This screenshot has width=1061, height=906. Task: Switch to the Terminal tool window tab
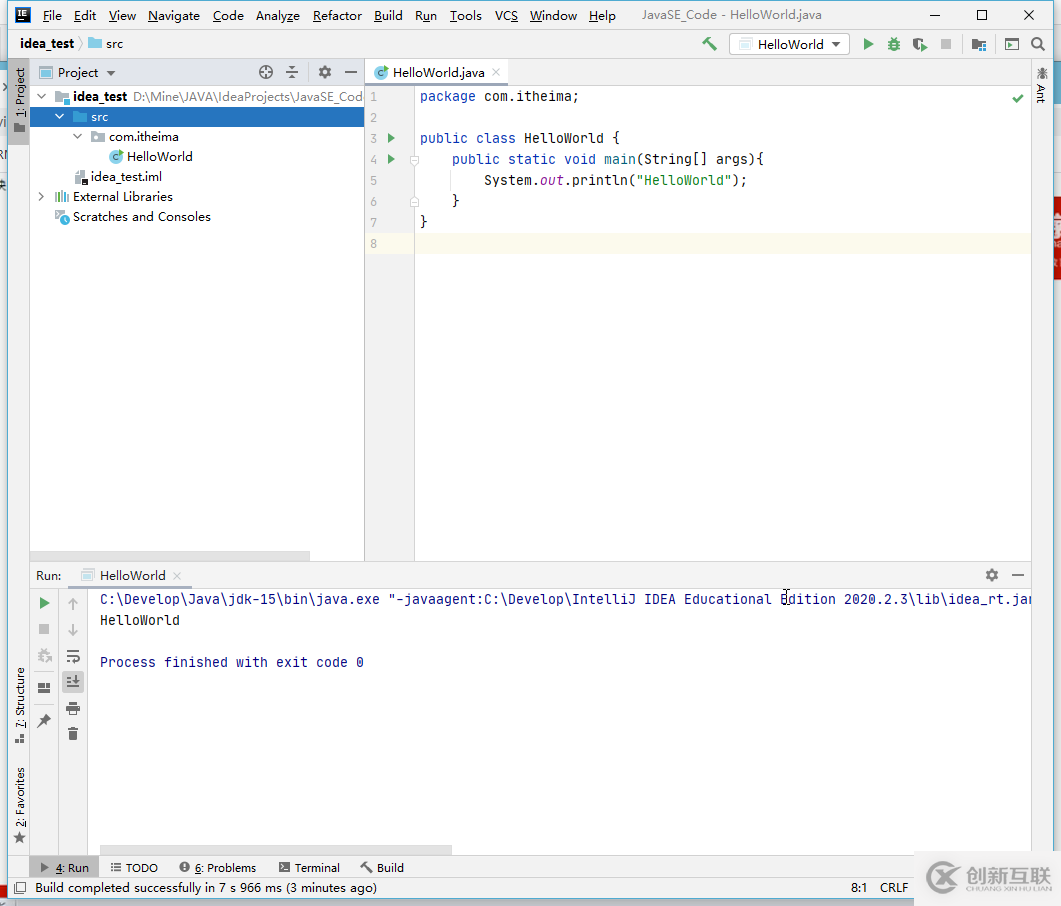tap(309, 868)
